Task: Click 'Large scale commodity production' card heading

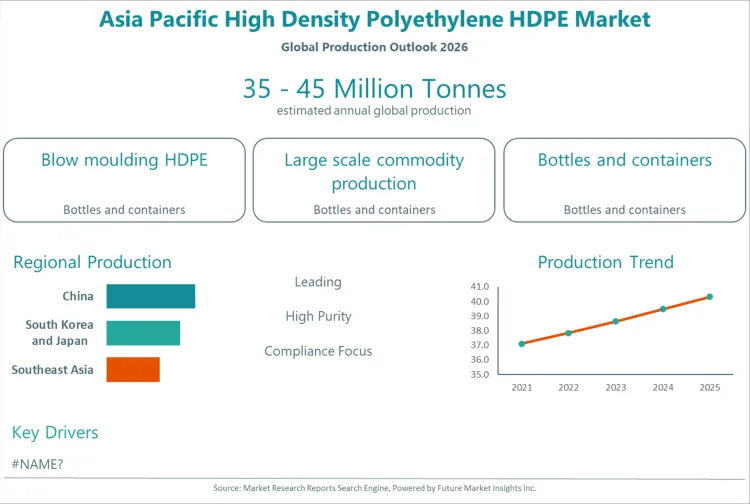Action: pyautogui.click(x=374, y=171)
